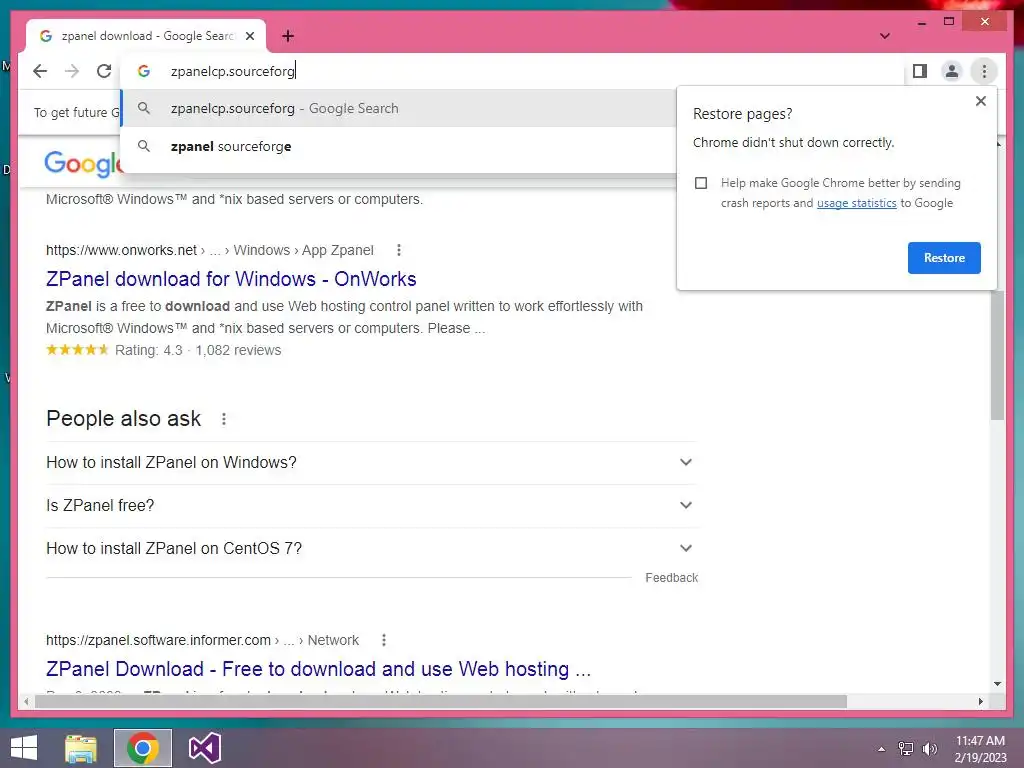Click the Rating: 4.3 review text
Image resolution: width=1024 pixels, height=768 pixels.
point(198,351)
